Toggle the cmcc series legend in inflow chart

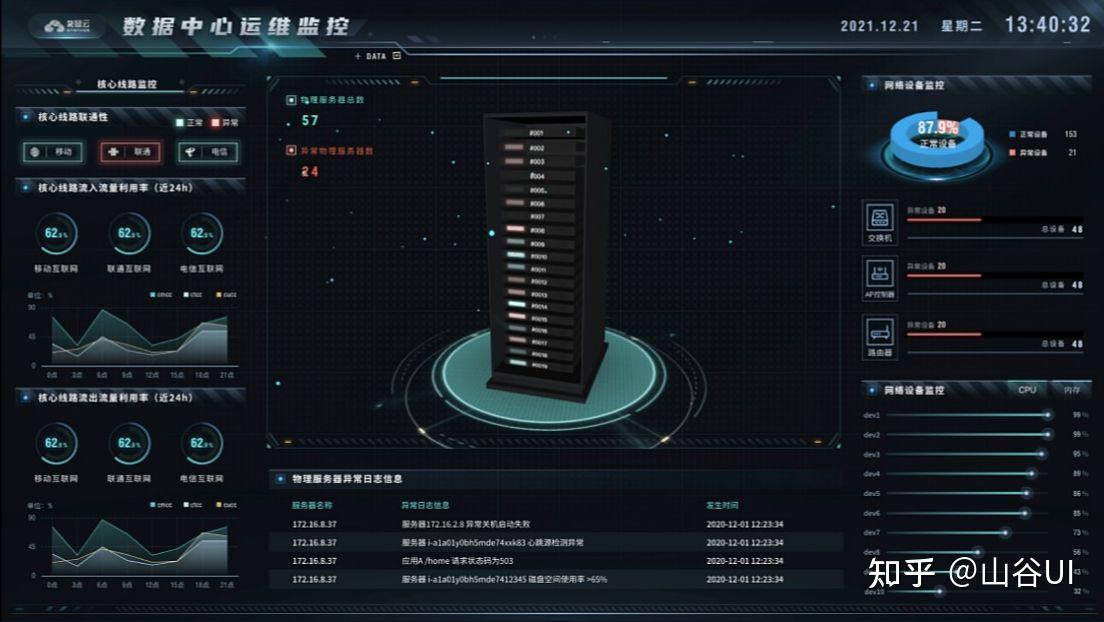(161, 294)
